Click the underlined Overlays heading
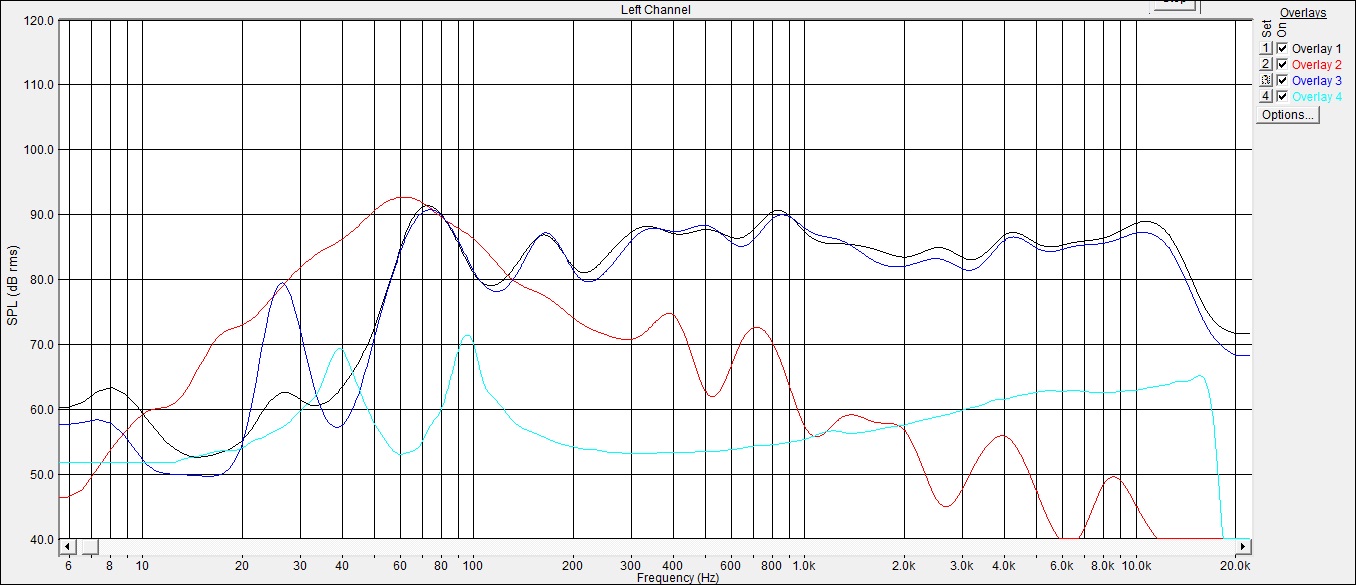The width and height of the screenshot is (1356, 585). [x=1303, y=13]
